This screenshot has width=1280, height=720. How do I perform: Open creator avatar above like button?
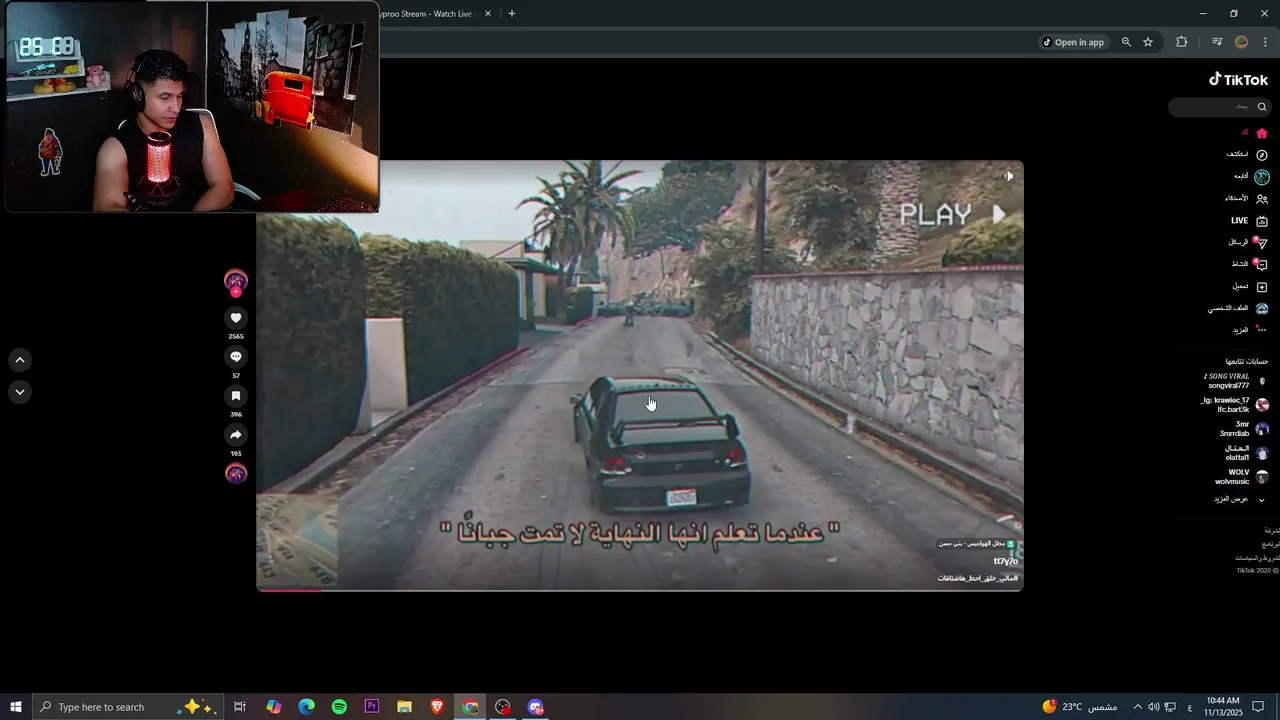point(236,281)
